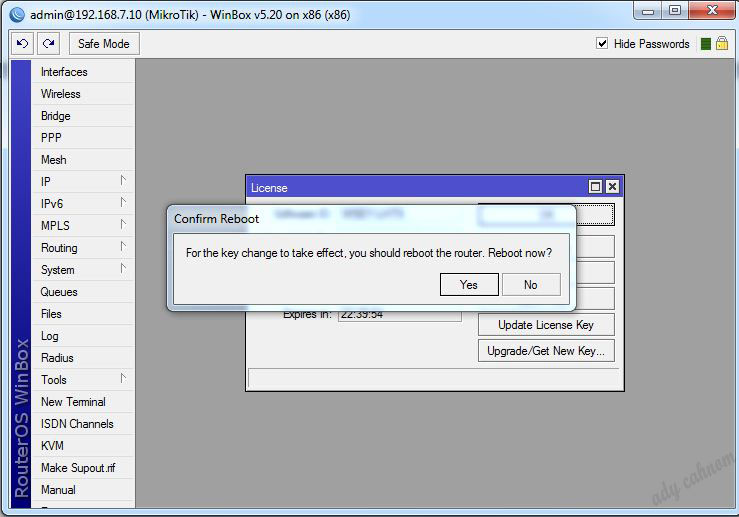Click Make Supout.rif

pyautogui.click(x=83, y=468)
